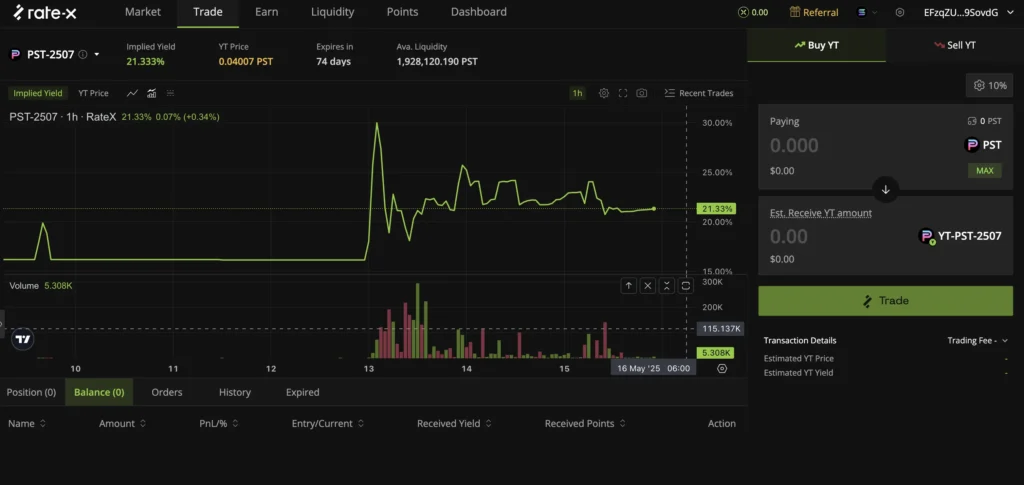1024x485 pixels.
Task: Open the Balance (0) tab
Action: tap(99, 392)
